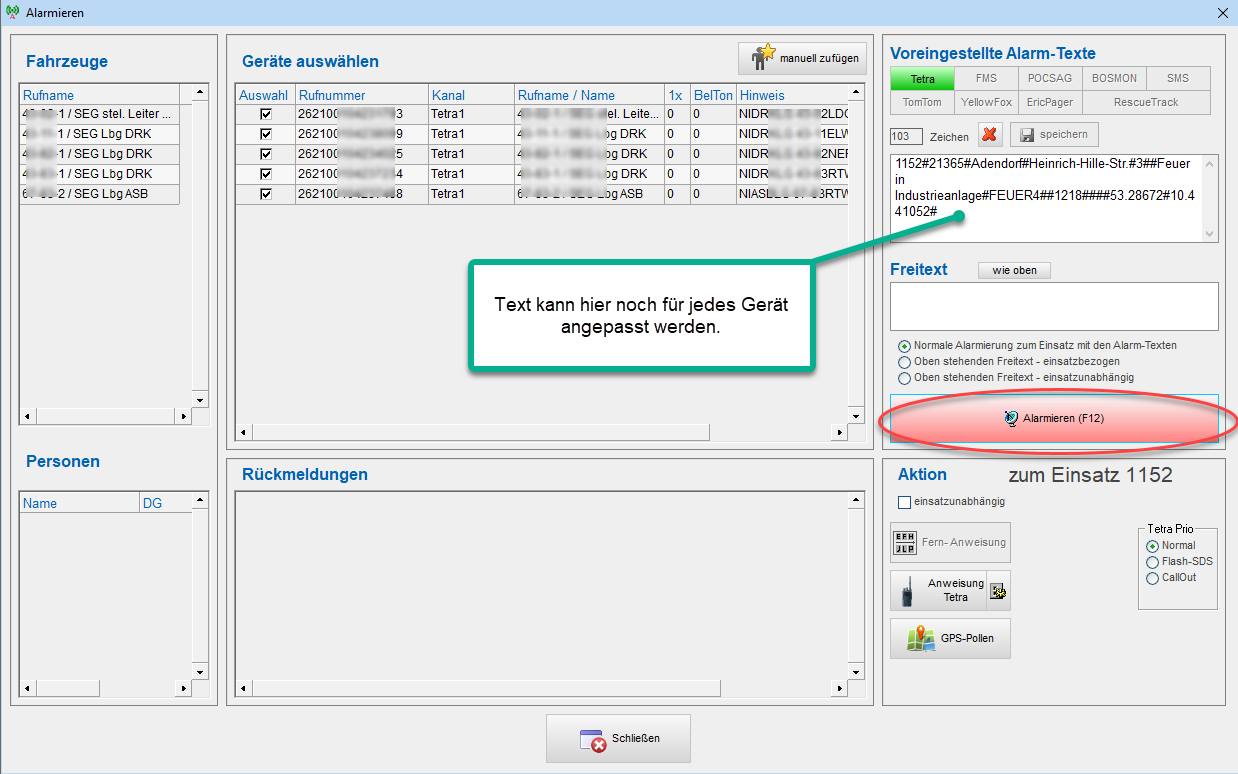Select CallOut Tetra priority
The height and width of the screenshot is (774, 1238).
[1152, 578]
